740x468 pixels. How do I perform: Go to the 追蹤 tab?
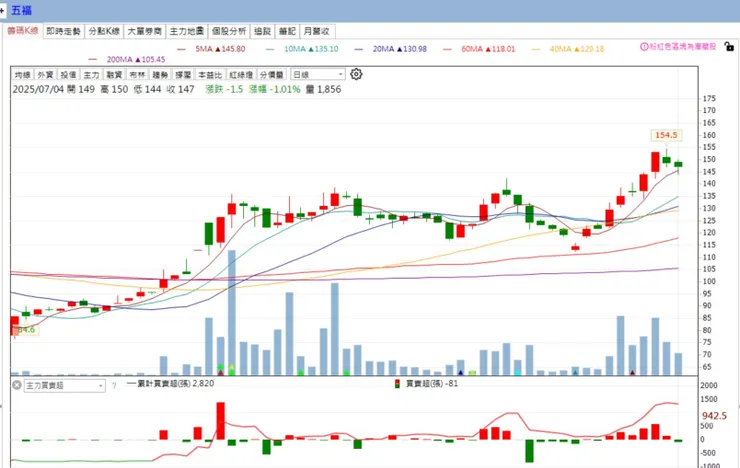[262, 31]
